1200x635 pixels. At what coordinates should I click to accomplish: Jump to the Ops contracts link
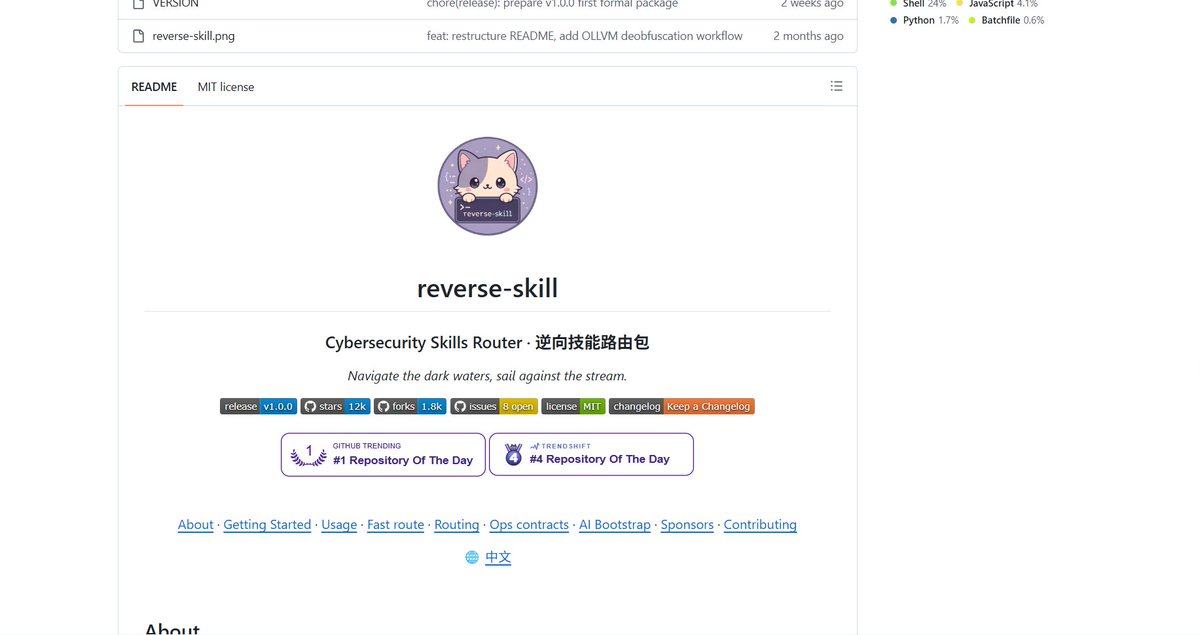pyautogui.click(x=529, y=524)
